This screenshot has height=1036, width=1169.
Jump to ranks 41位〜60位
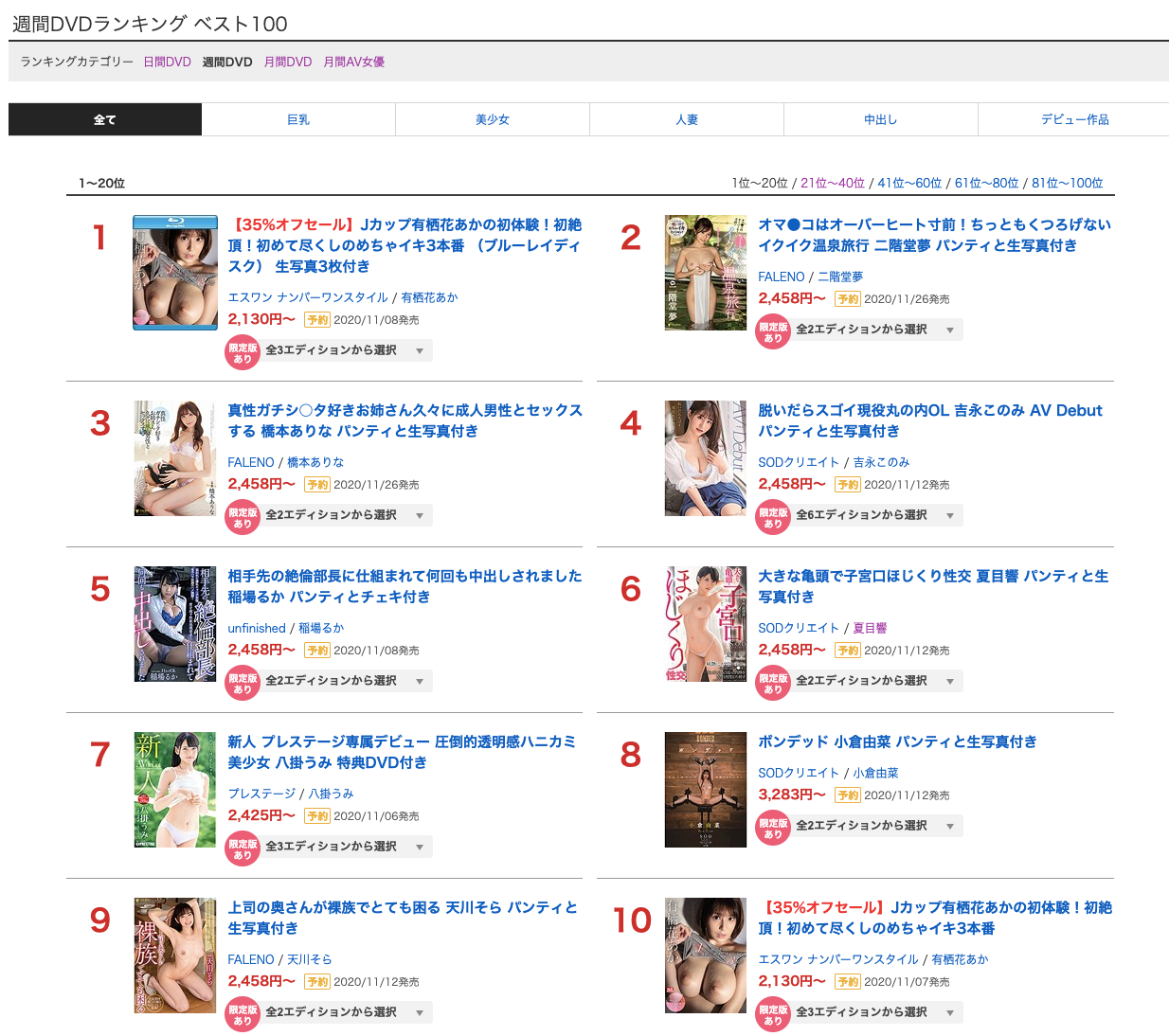[x=909, y=183]
